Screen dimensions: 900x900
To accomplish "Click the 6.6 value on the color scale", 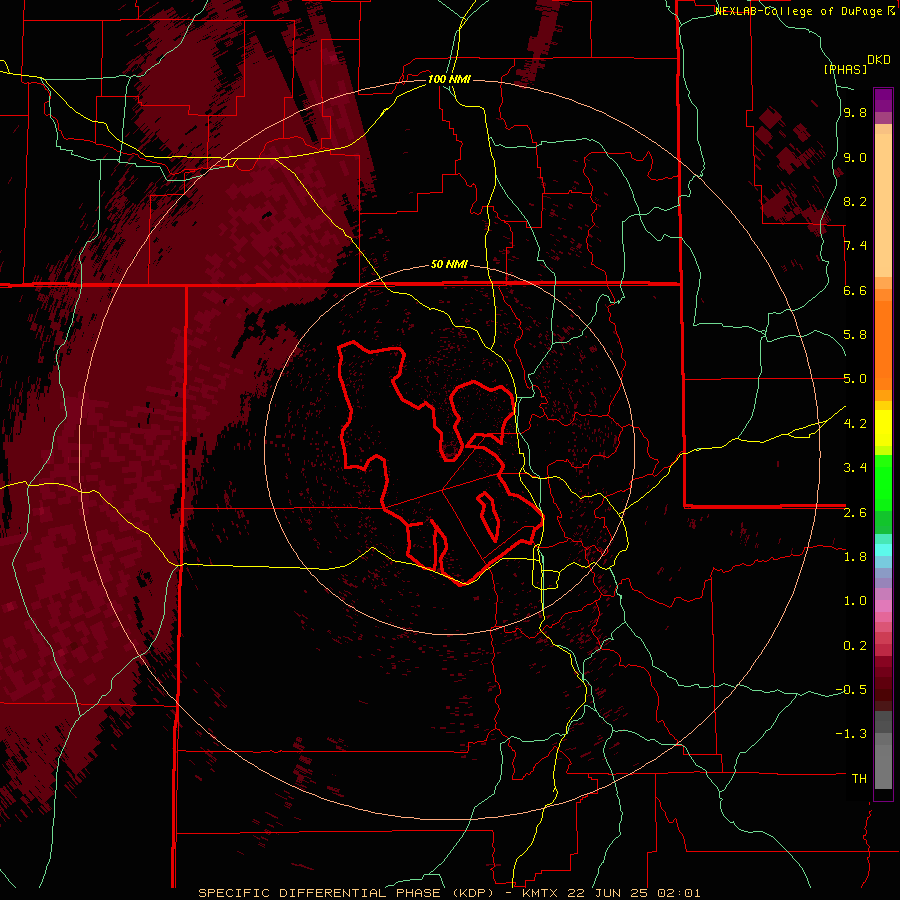I will point(855,291).
